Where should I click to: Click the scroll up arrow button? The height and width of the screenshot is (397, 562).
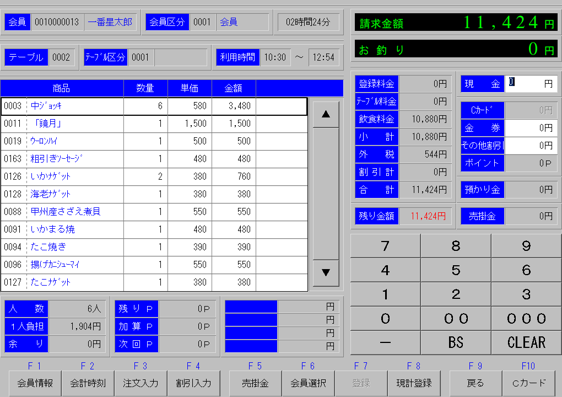pos(326,114)
